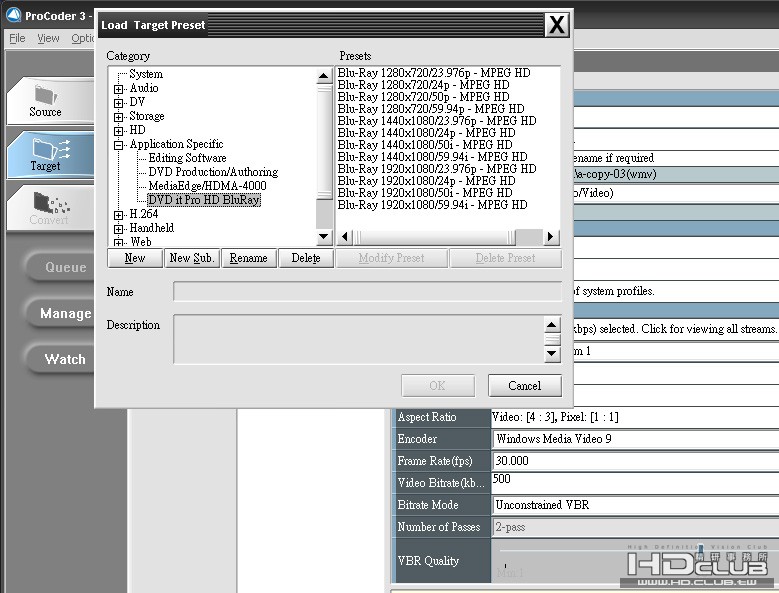This screenshot has height=593, width=779.
Task: Expand the Audio category
Action: tap(118, 89)
